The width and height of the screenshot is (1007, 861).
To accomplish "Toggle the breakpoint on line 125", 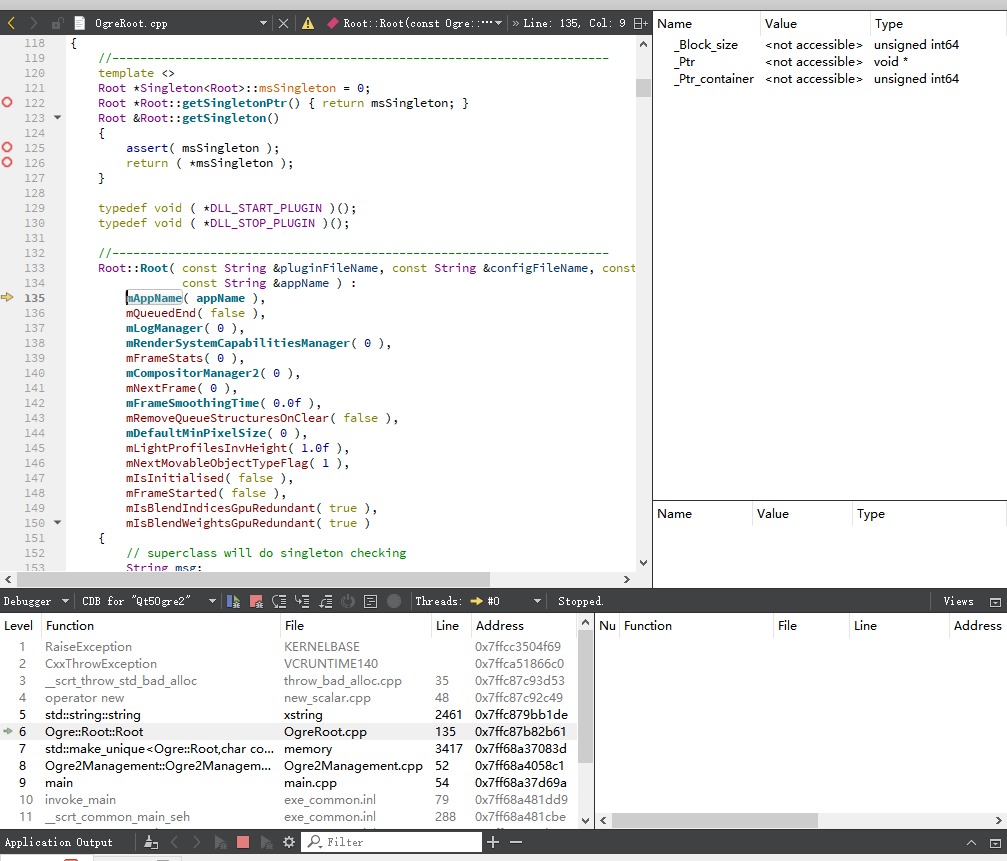I will pyautogui.click(x=8, y=147).
